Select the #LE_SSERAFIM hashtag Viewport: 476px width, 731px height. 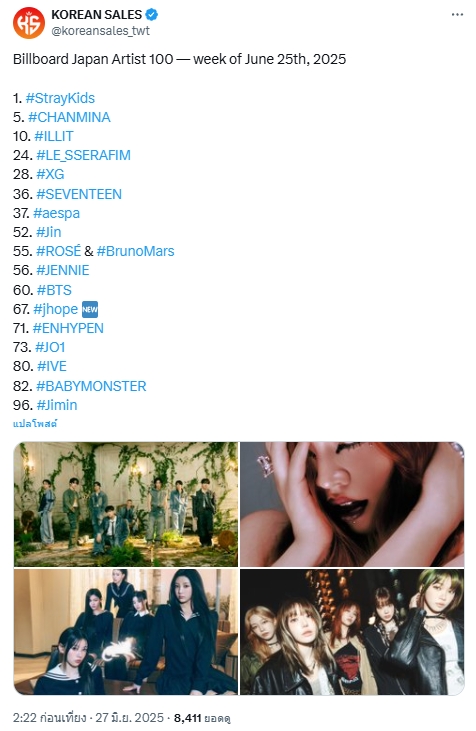83,155
